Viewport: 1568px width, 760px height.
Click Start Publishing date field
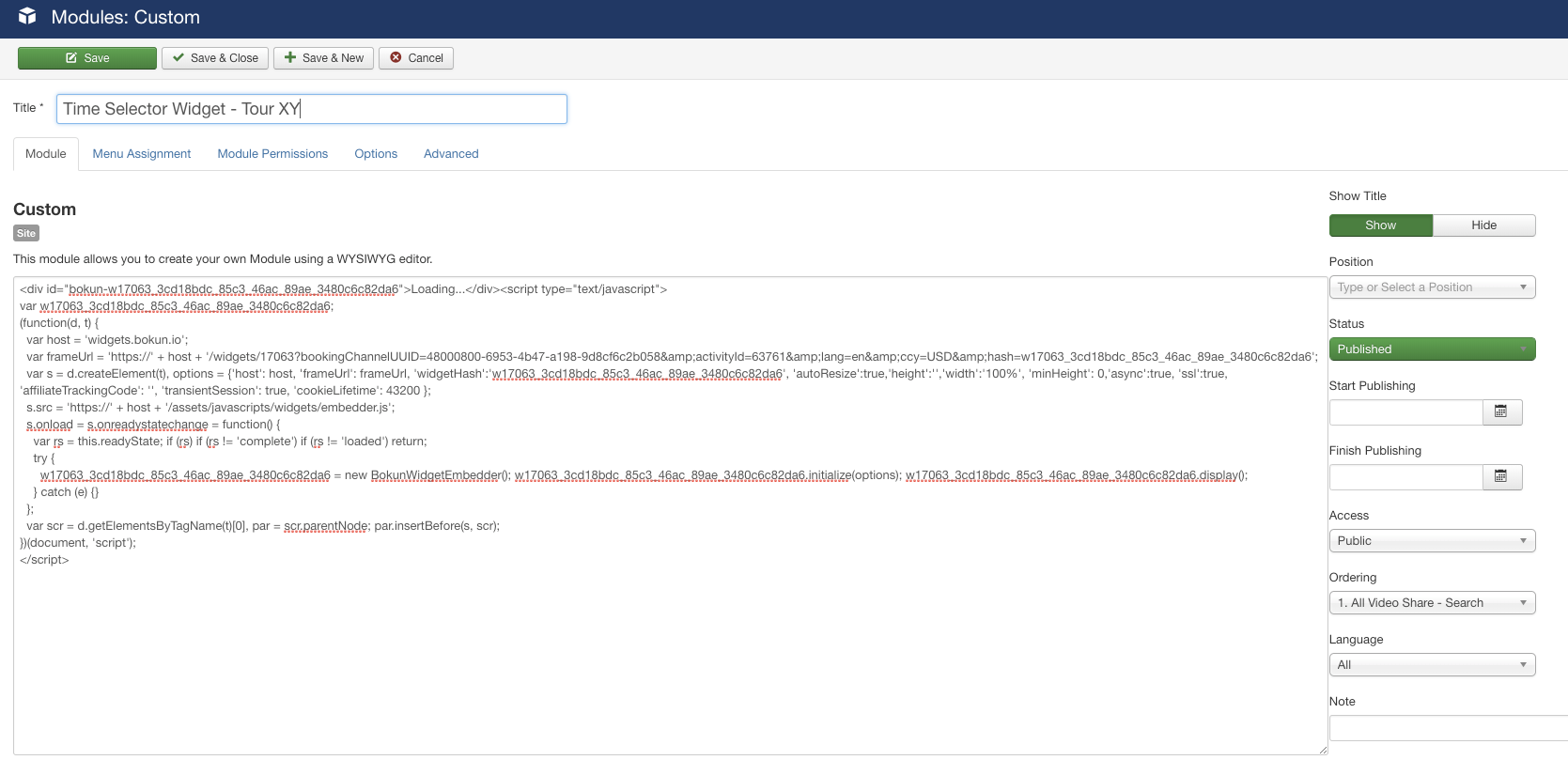1405,411
